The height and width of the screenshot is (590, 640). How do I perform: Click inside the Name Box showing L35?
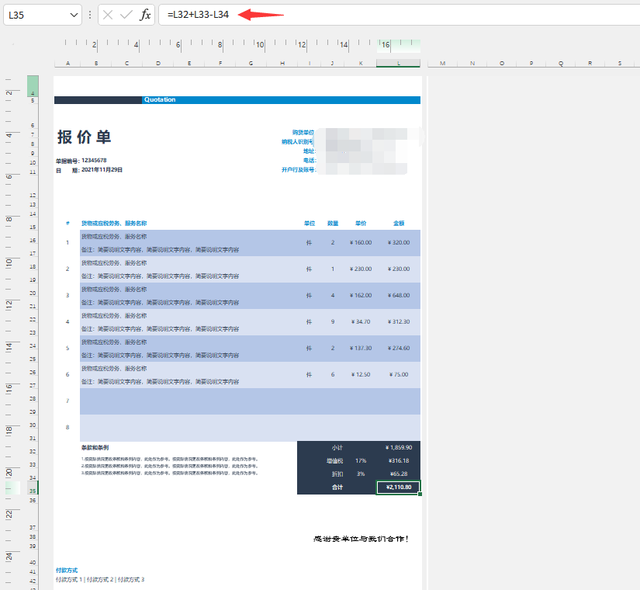37,15
